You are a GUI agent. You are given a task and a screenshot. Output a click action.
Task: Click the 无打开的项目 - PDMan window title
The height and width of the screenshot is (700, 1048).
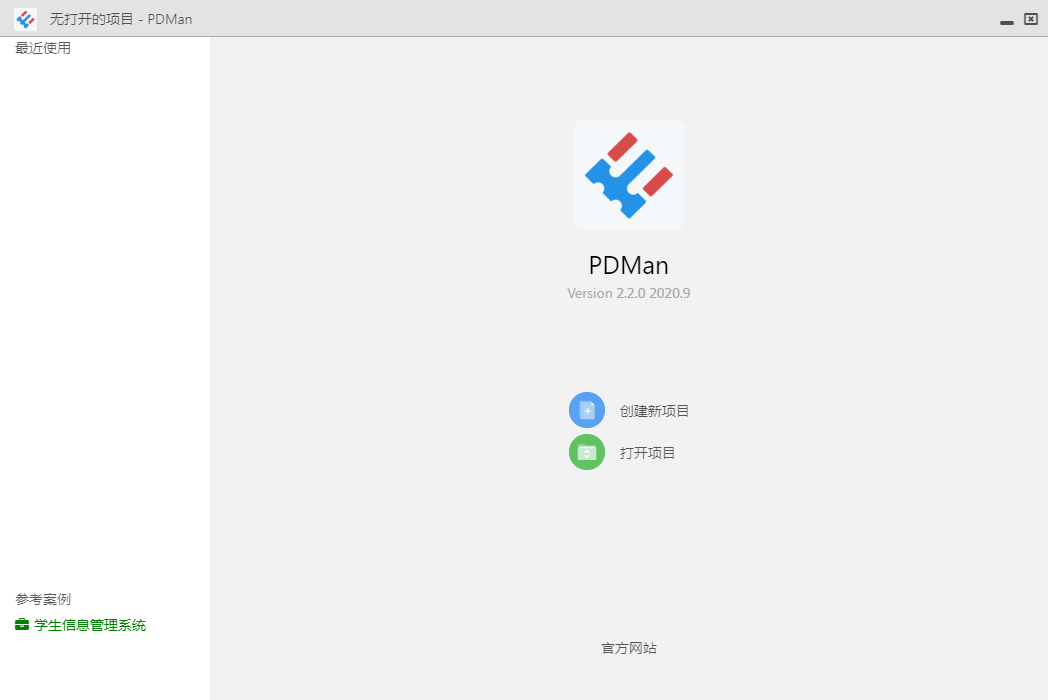click(121, 19)
